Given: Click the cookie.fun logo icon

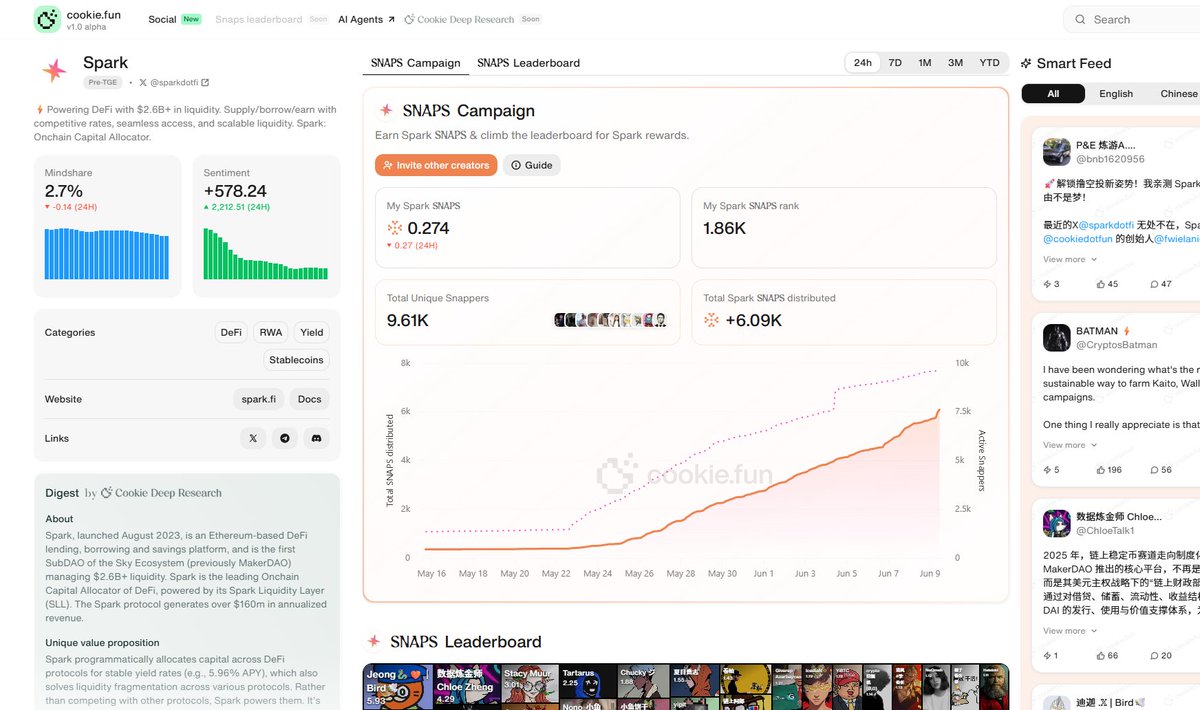Looking at the screenshot, I should coord(47,19).
